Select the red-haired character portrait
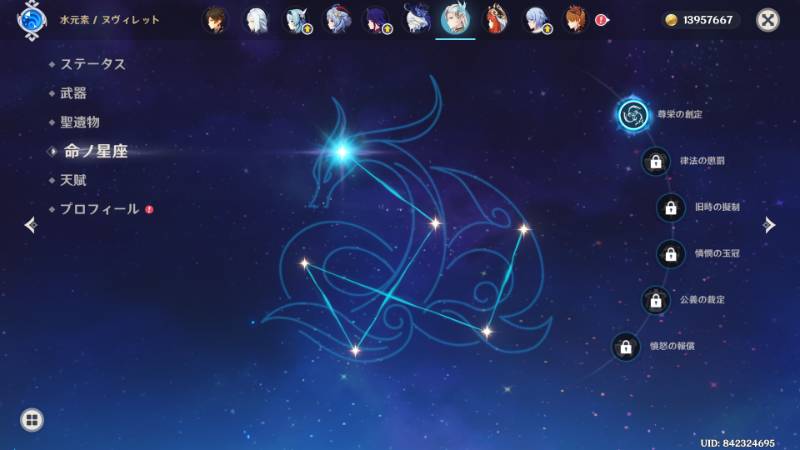 tap(495, 19)
